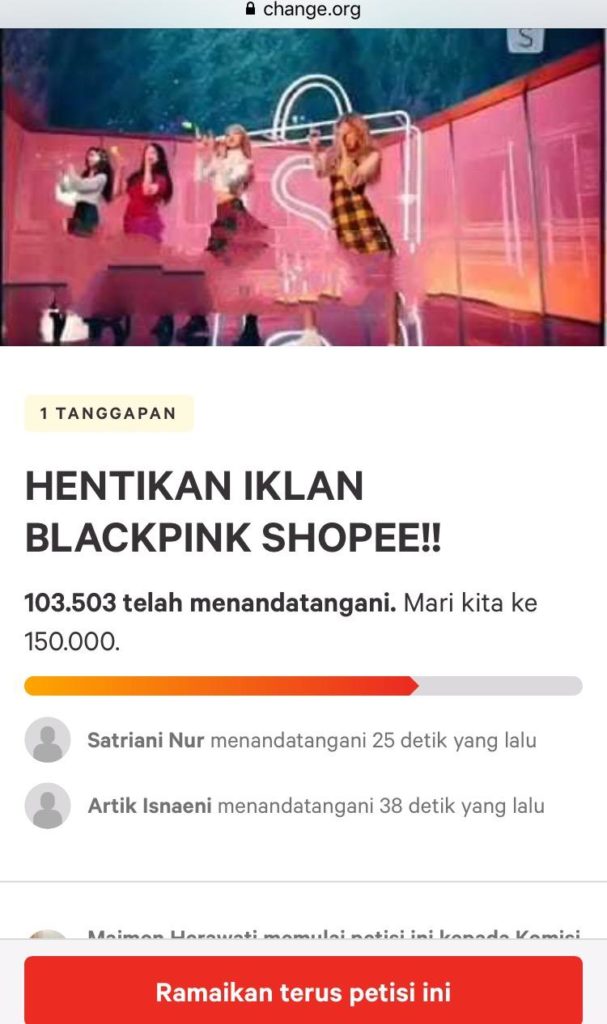Viewport: 607px width, 1024px height.
Task: Tap the dancer in the red outfit
Action: coord(150,193)
